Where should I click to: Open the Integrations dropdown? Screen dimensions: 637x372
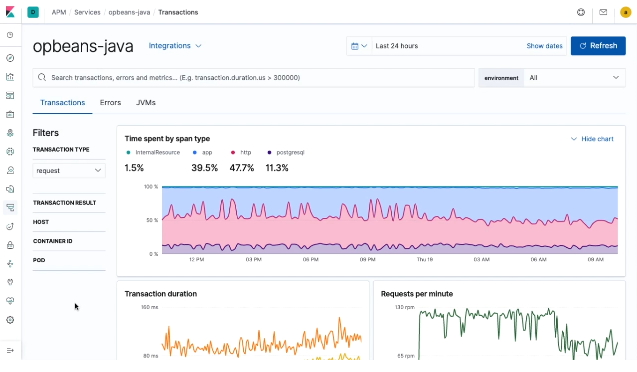pos(175,46)
